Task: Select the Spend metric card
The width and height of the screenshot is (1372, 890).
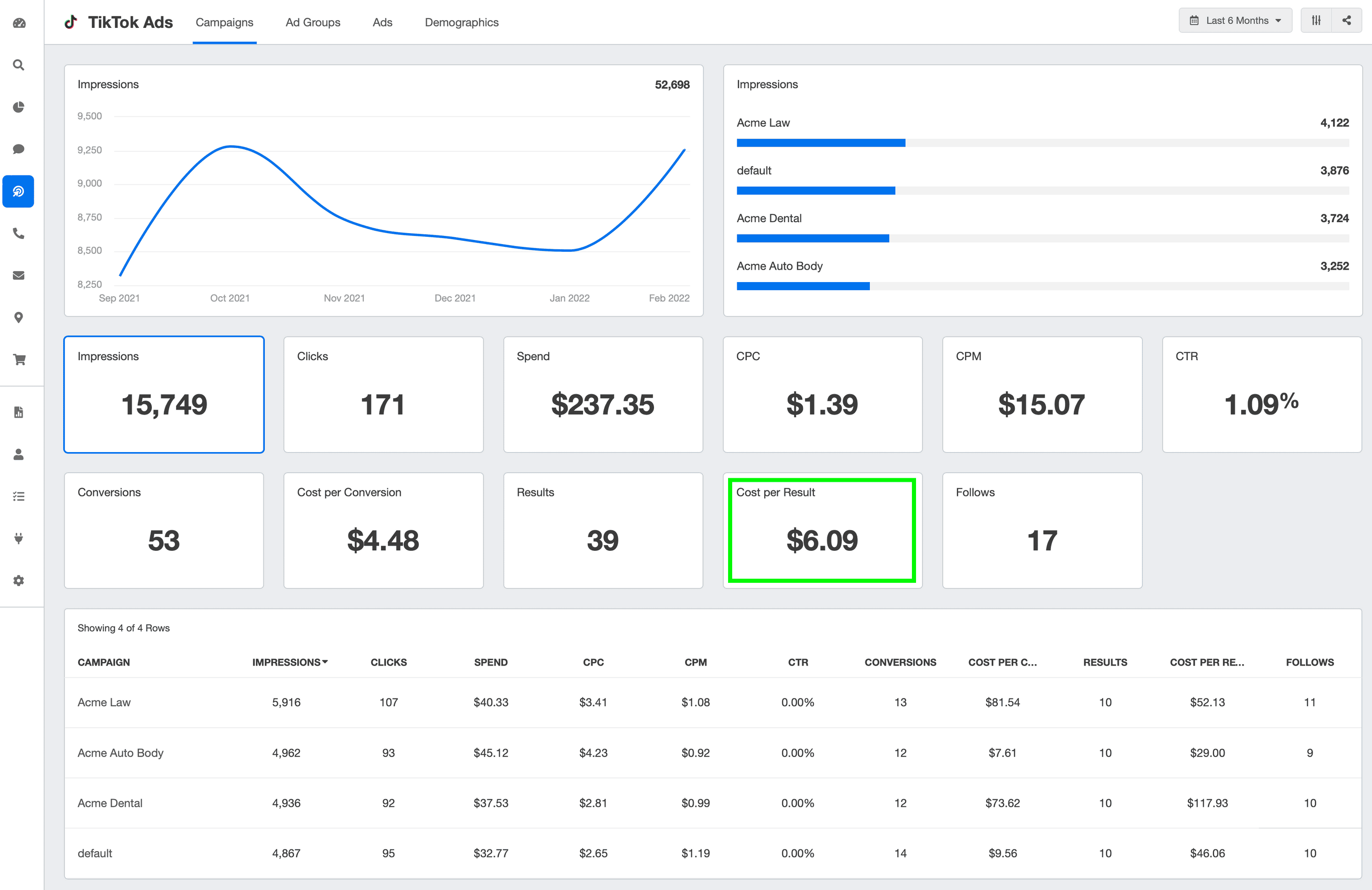Action: click(602, 394)
